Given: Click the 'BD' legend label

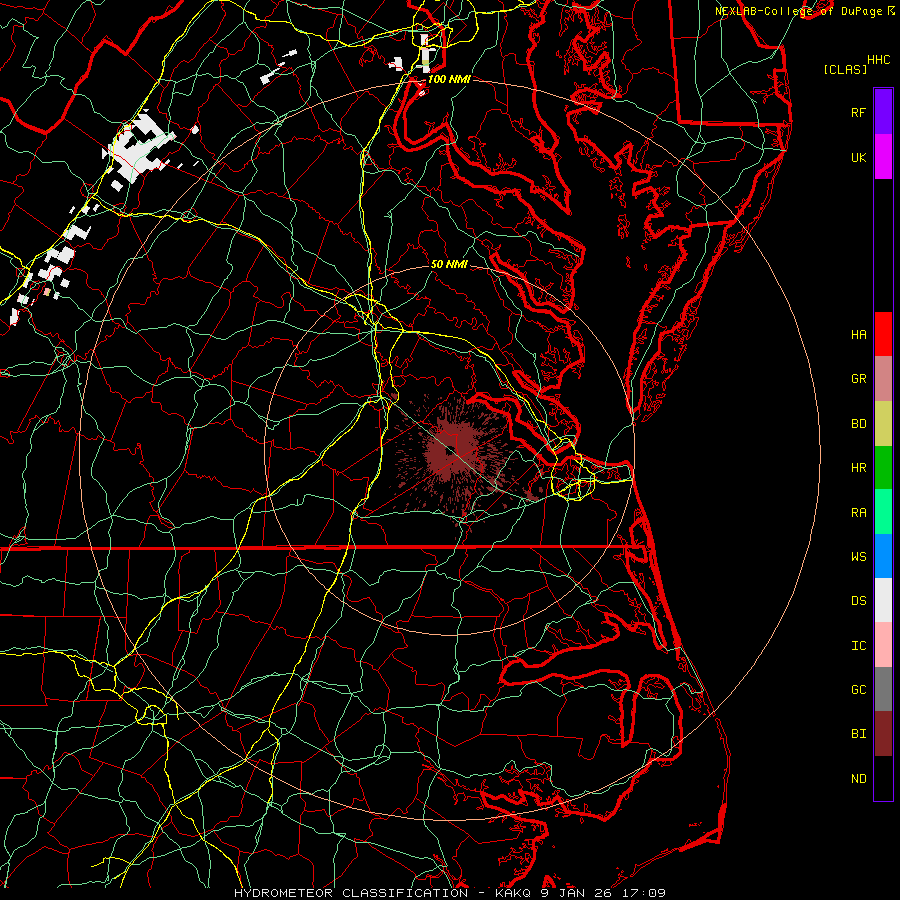Looking at the screenshot, I should [x=858, y=424].
